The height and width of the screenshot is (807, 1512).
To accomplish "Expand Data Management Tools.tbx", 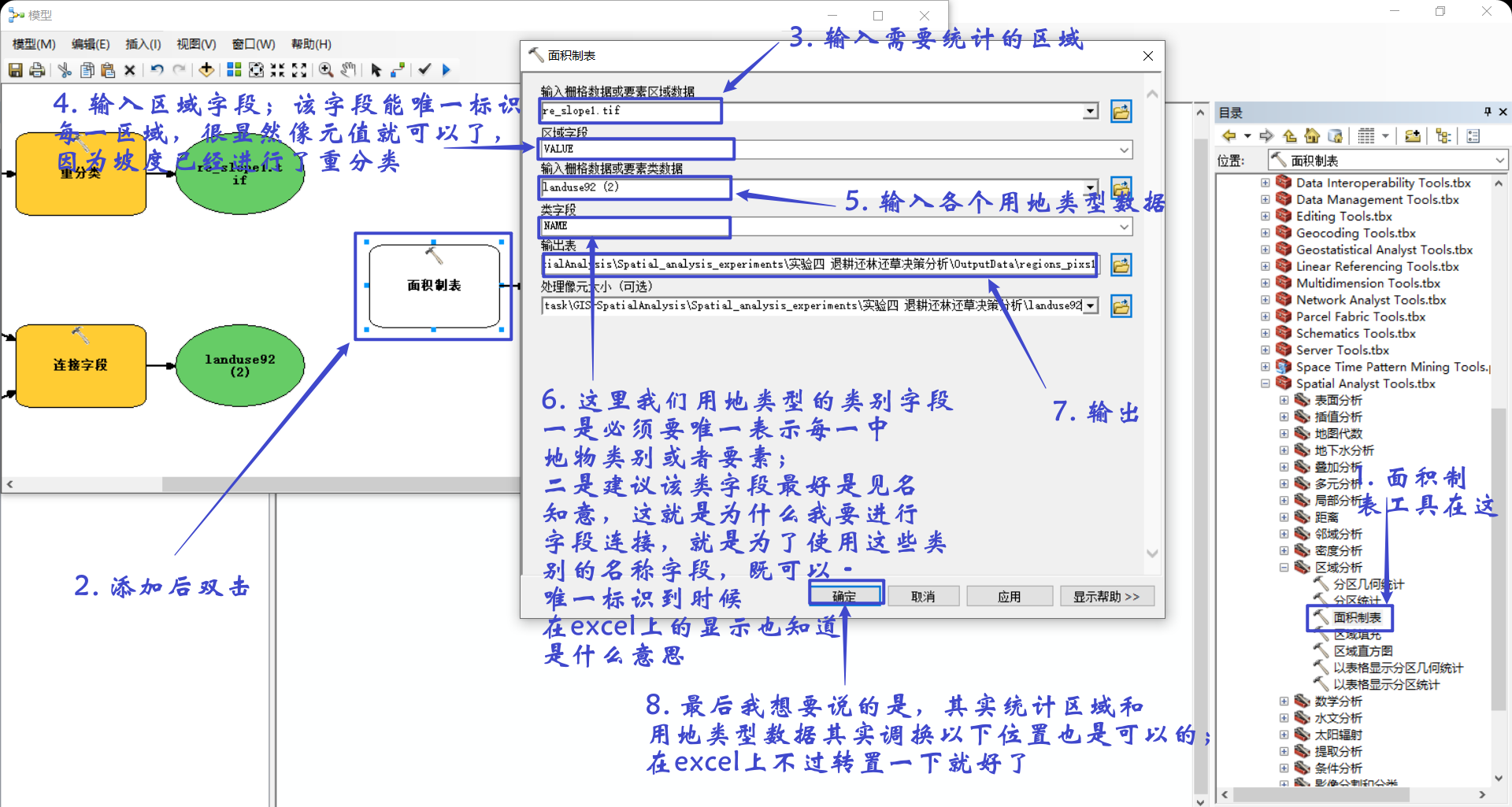I will coord(1265,199).
